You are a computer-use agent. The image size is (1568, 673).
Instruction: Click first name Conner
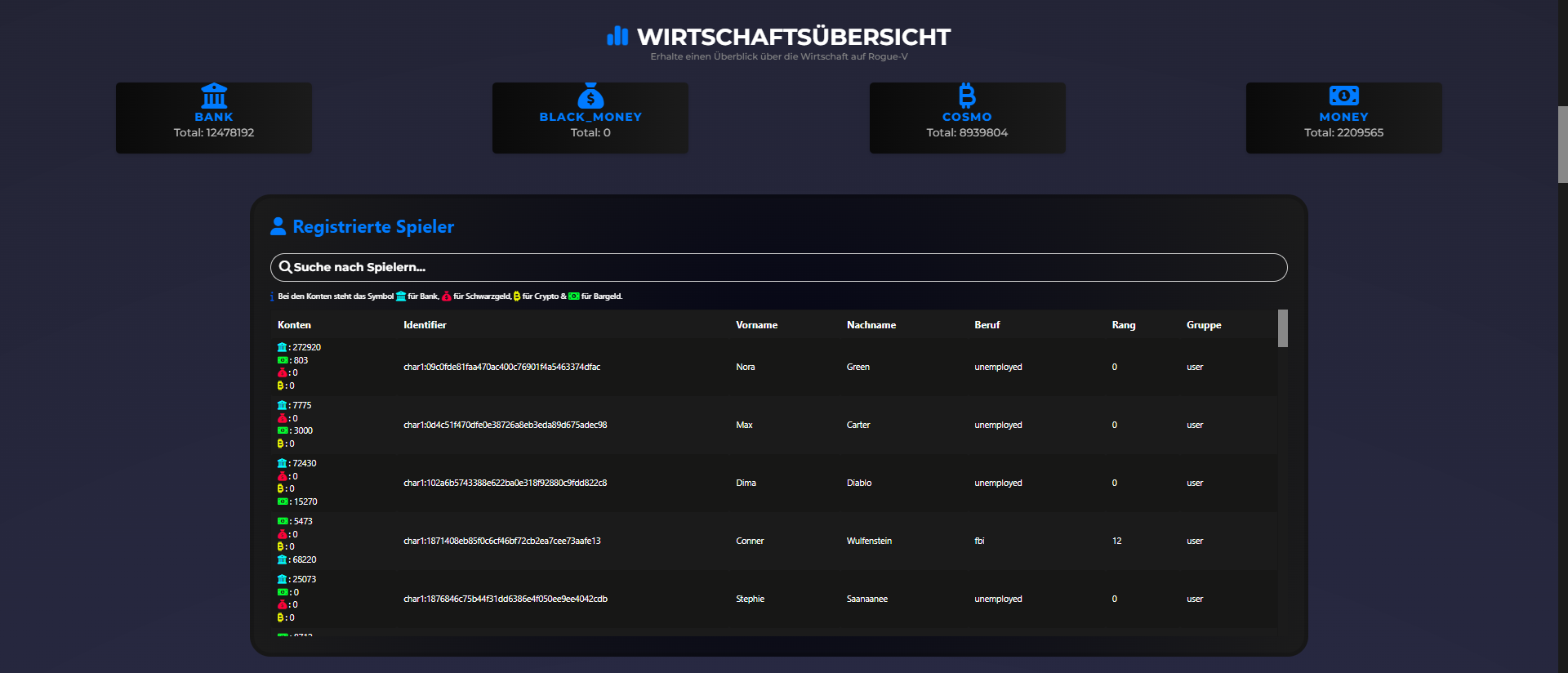750,541
